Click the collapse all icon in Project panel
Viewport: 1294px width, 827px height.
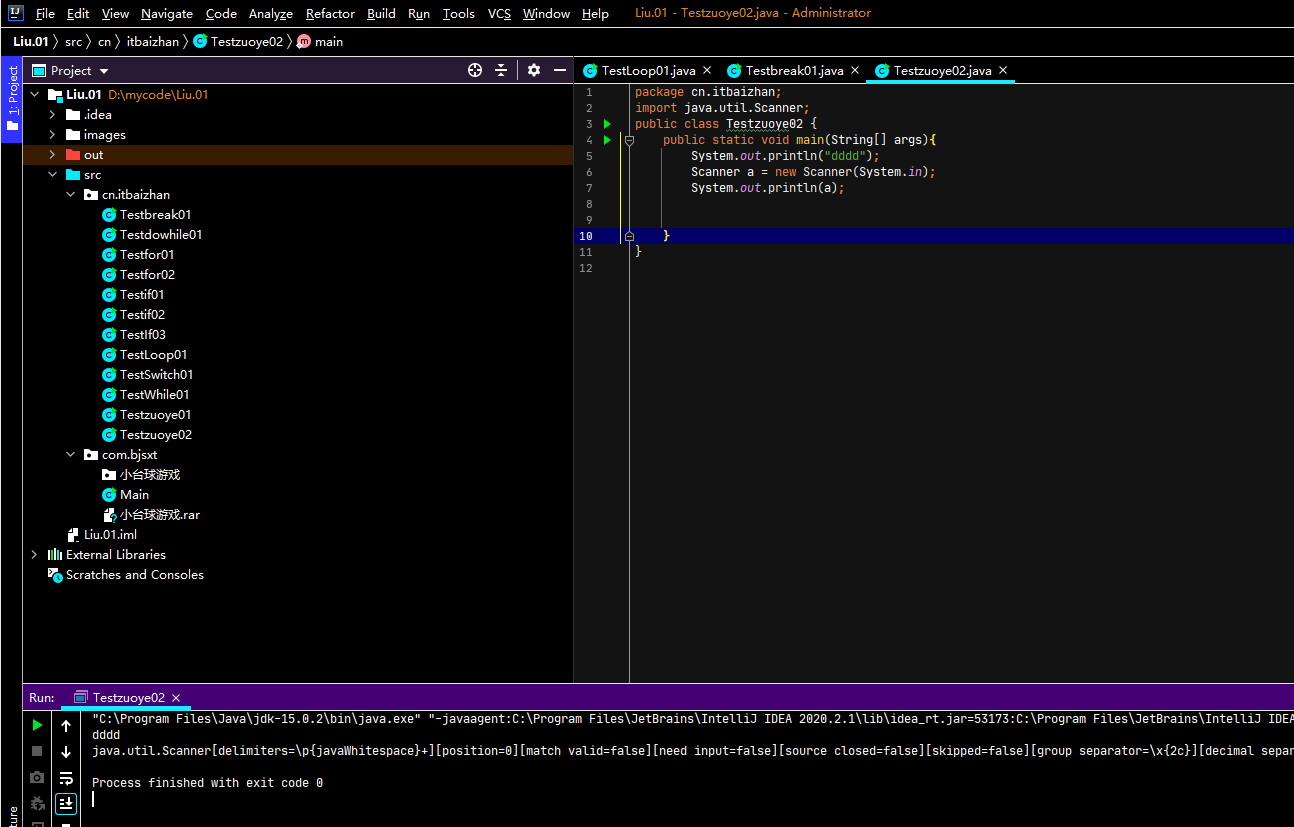pos(501,70)
